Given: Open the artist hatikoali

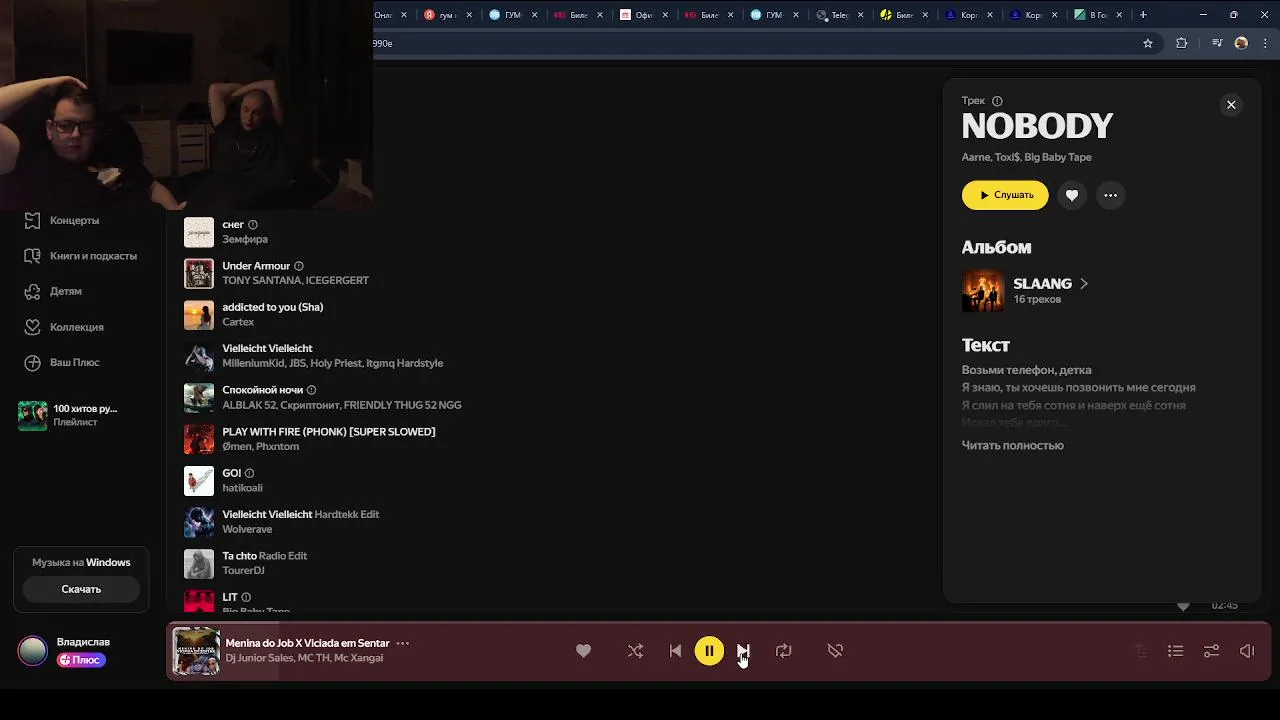Looking at the screenshot, I should click(x=242, y=488).
